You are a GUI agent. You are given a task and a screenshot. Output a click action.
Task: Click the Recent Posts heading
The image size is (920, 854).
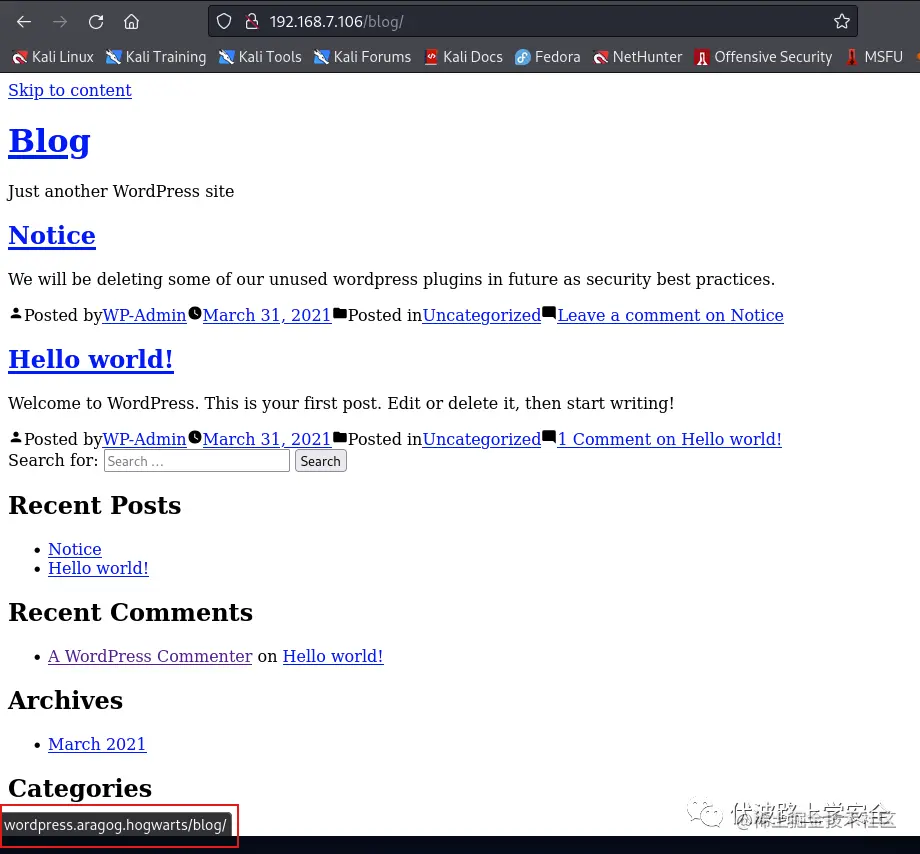[94, 506]
